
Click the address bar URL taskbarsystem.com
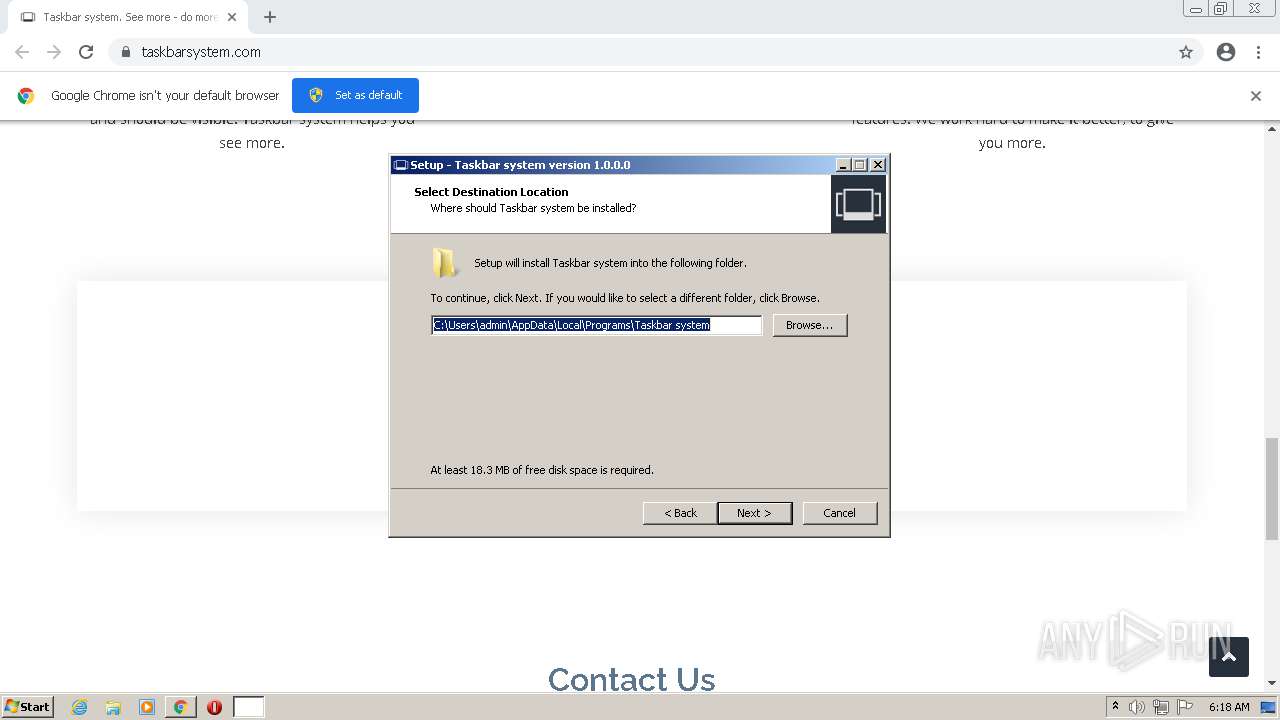coord(201,52)
